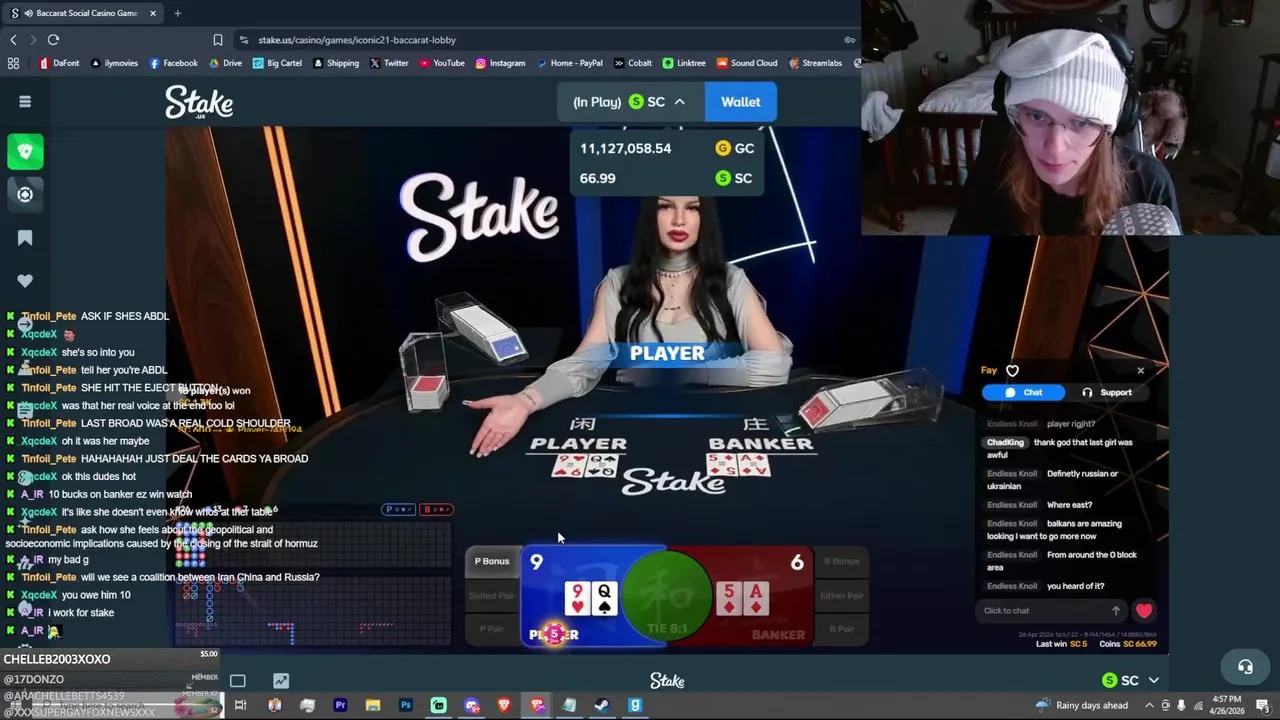Screen dimensions: 1280x720
Task: Favorite dealer Fay with heart outline
Action: pos(1012,371)
